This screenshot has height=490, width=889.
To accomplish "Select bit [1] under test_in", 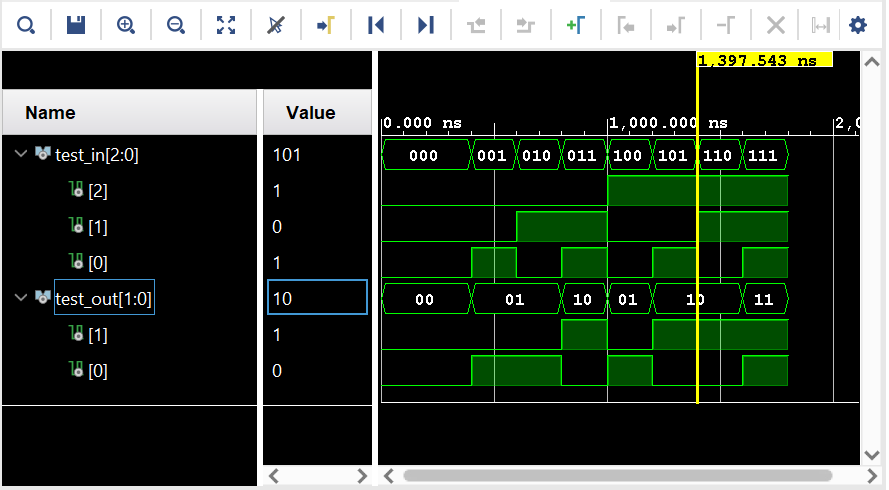I will (x=98, y=227).
